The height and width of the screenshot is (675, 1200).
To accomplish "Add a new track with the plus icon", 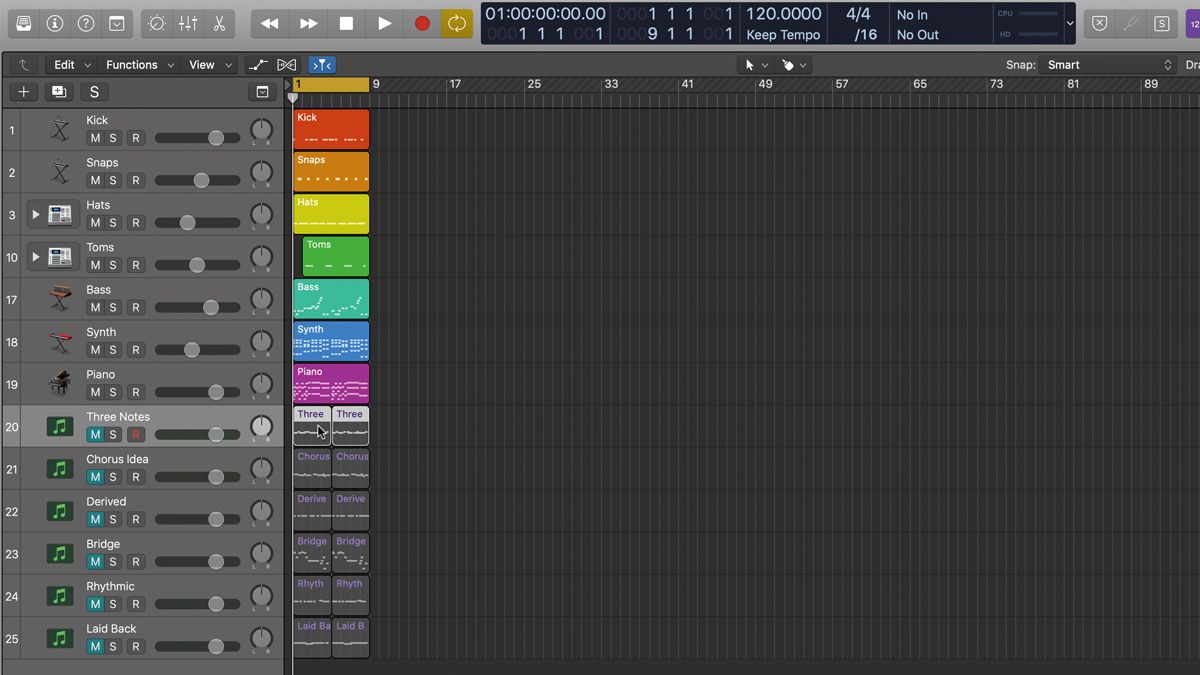I will pyautogui.click(x=22, y=91).
